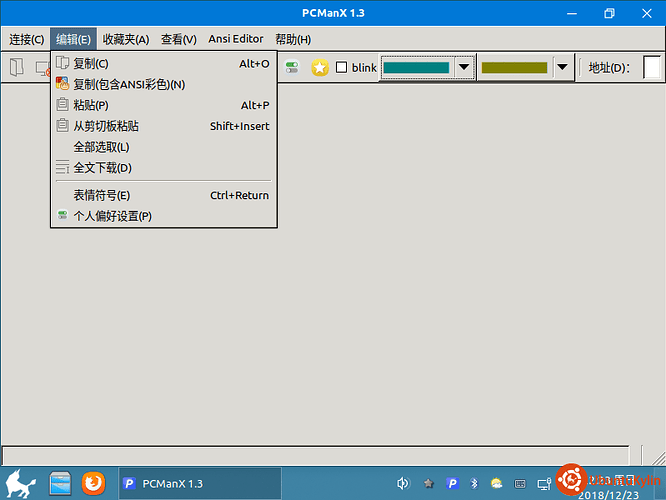Open 个人偏好设置(P) menu entry
This screenshot has width=666, height=500.
(x=164, y=216)
